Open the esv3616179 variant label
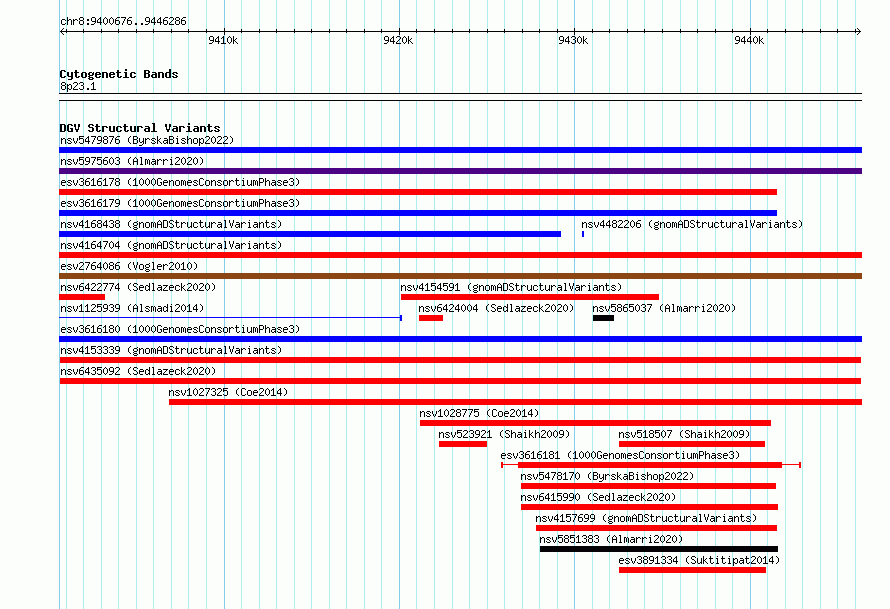The width and height of the screenshot is (890, 609). [x=180, y=203]
